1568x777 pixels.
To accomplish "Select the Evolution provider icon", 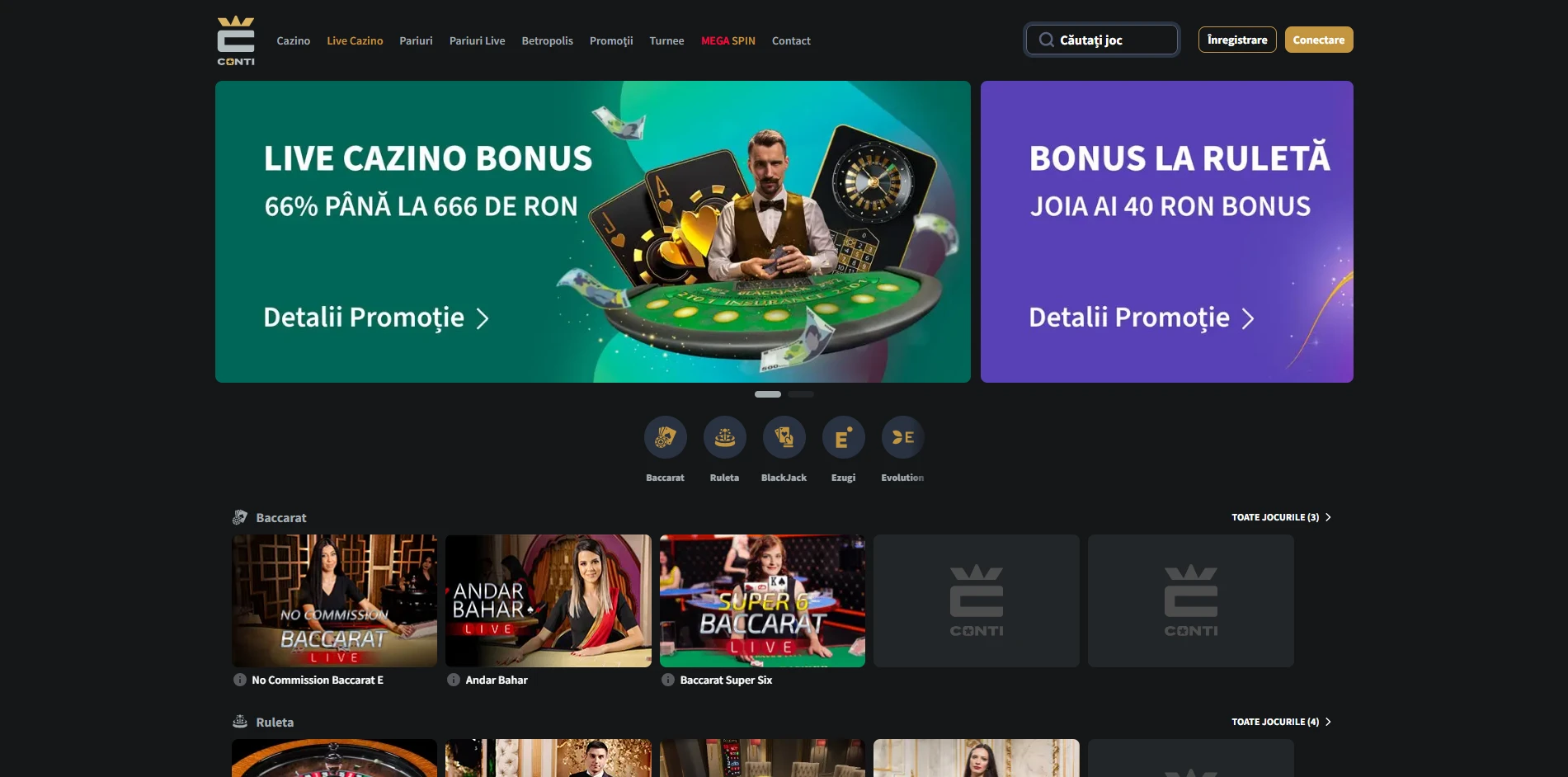I will pyautogui.click(x=902, y=437).
